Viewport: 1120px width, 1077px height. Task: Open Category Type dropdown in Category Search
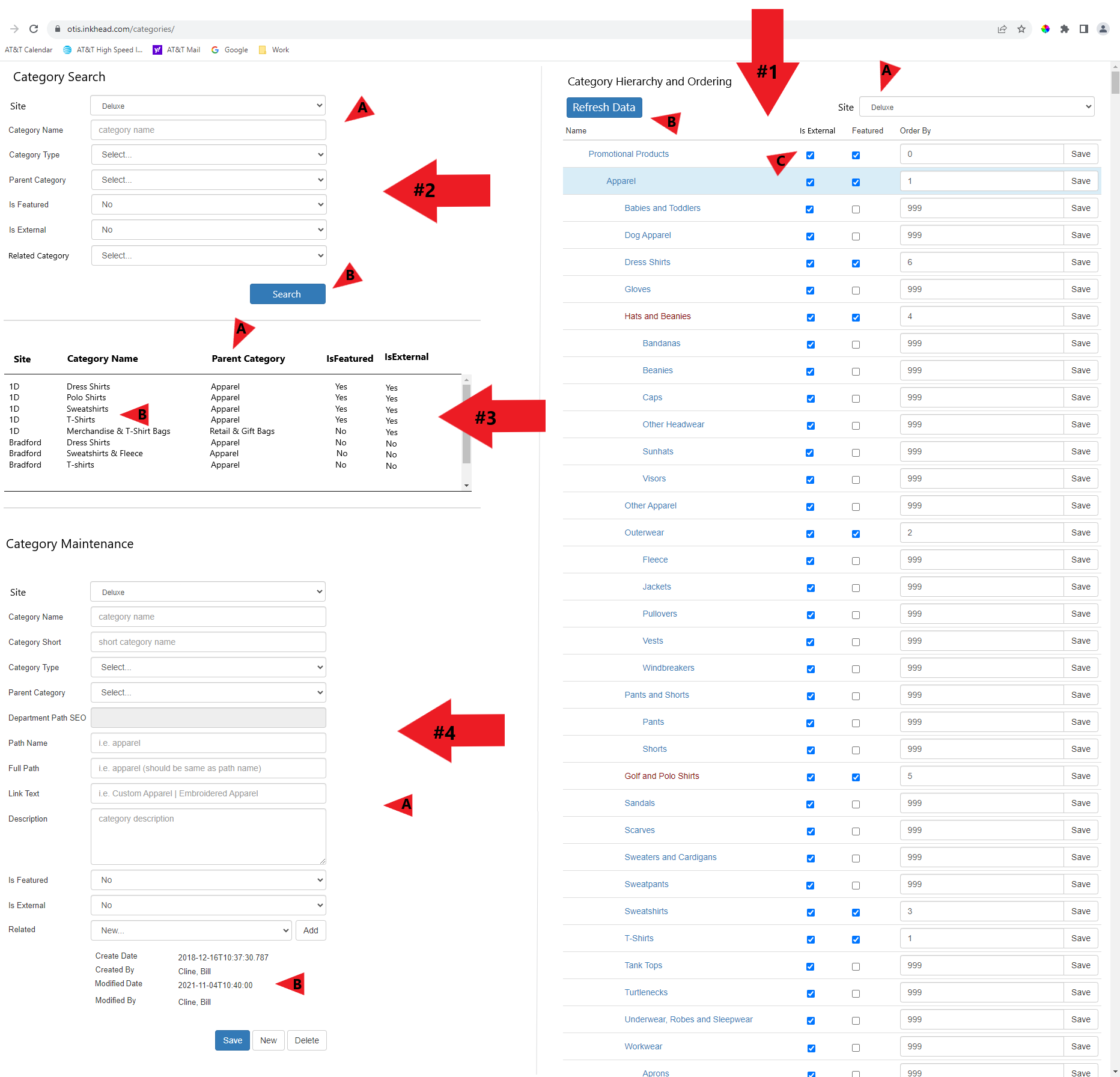click(x=208, y=155)
